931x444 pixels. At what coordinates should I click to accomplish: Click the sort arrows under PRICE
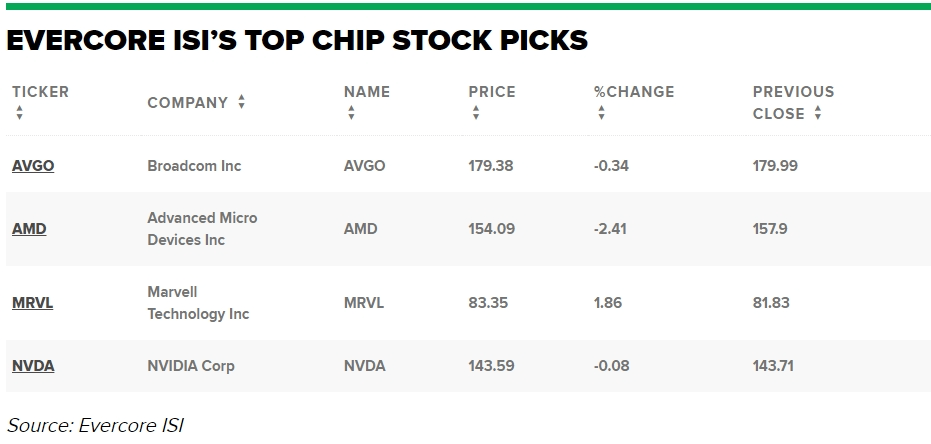pyautogui.click(x=476, y=112)
